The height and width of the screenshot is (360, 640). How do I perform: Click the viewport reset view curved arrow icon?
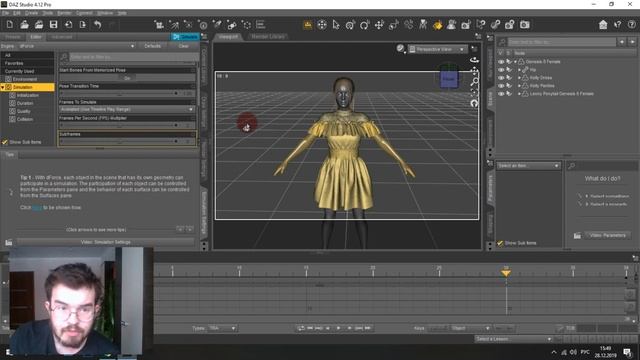474,103
